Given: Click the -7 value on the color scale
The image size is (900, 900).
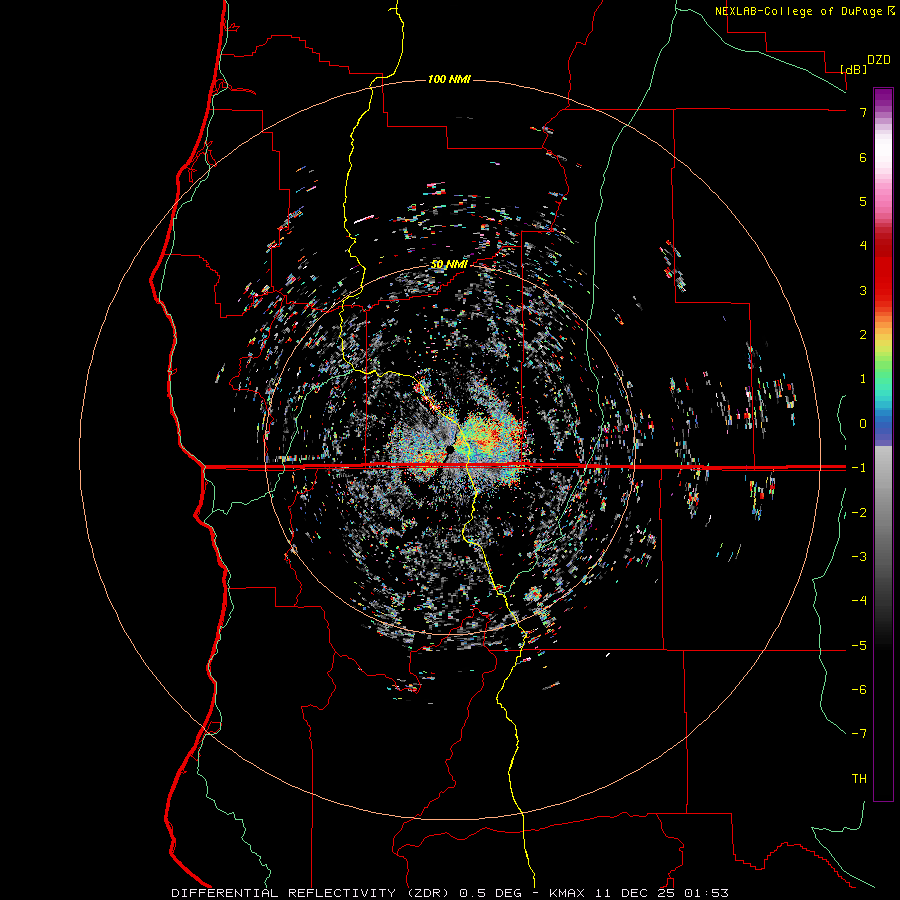Looking at the screenshot, I should (x=859, y=734).
